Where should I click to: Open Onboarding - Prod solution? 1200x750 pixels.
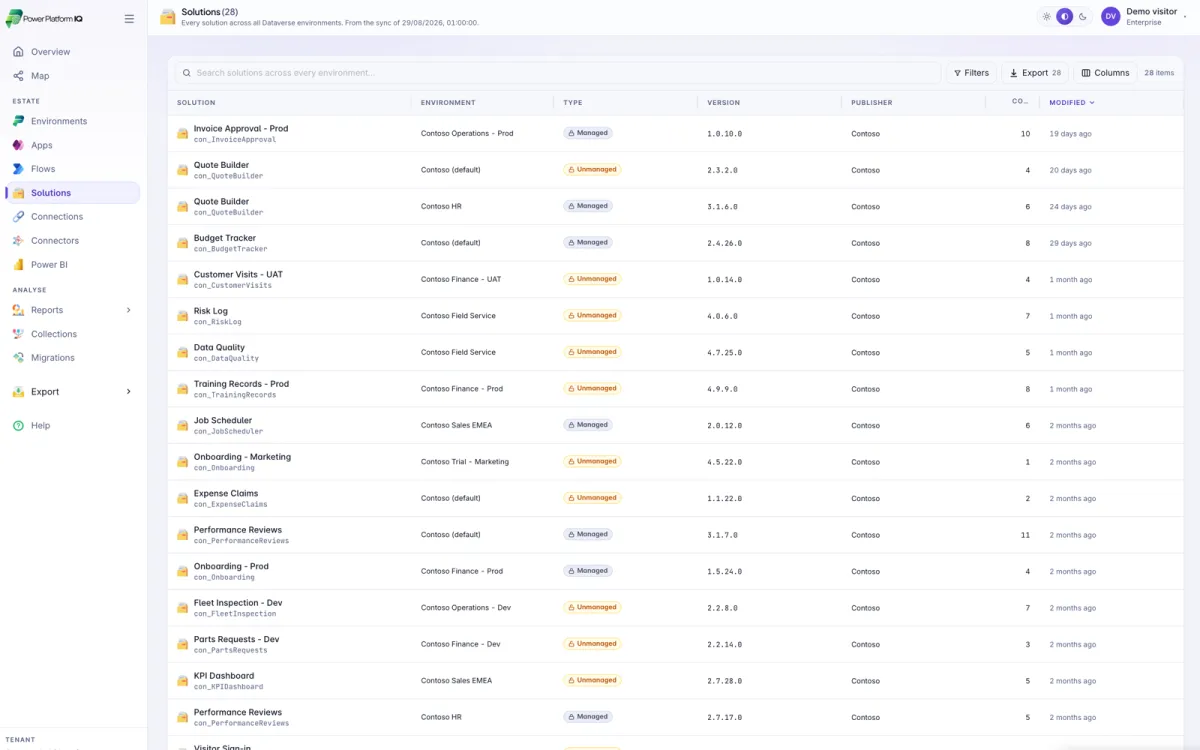tap(231, 566)
